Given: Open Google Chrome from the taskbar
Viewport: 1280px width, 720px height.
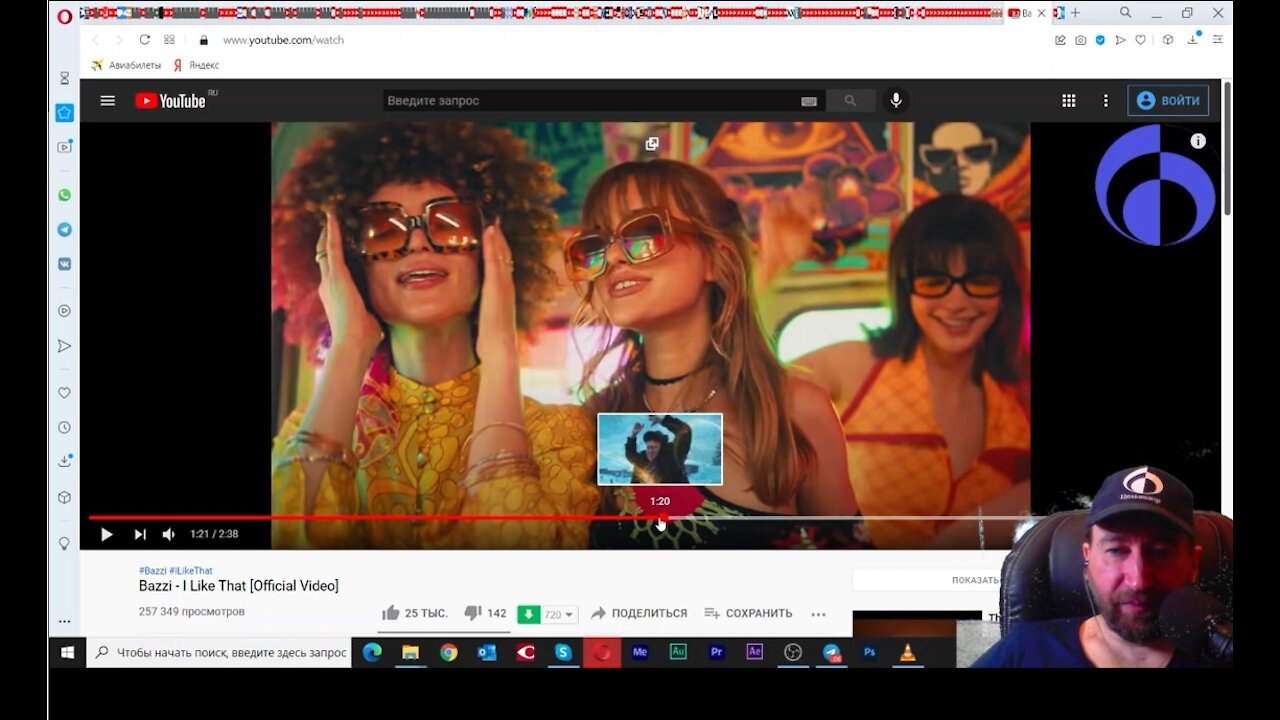Looking at the screenshot, I should click(x=449, y=653).
